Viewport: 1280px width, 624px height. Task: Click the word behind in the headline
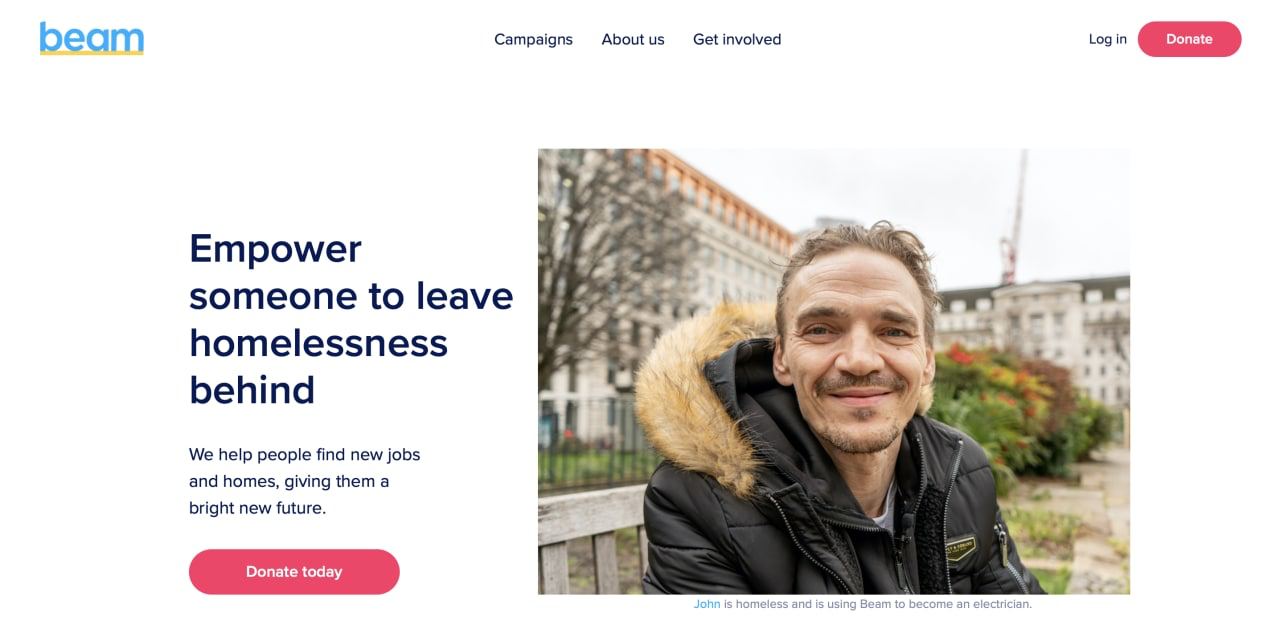[x=252, y=390]
